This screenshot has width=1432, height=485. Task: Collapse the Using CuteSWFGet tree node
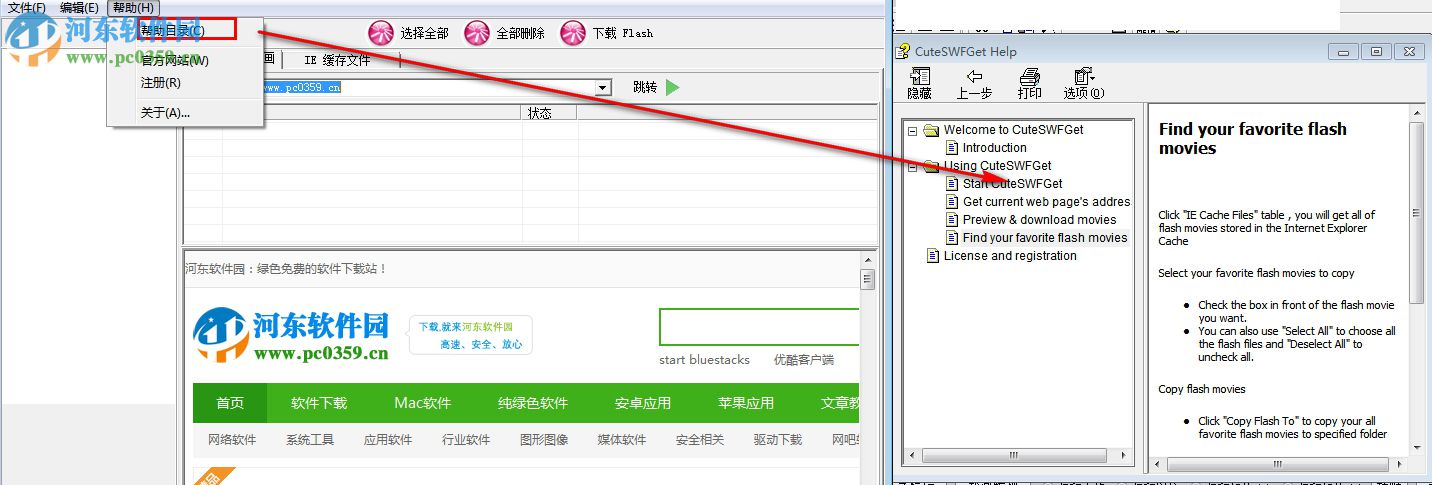[x=912, y=166]
